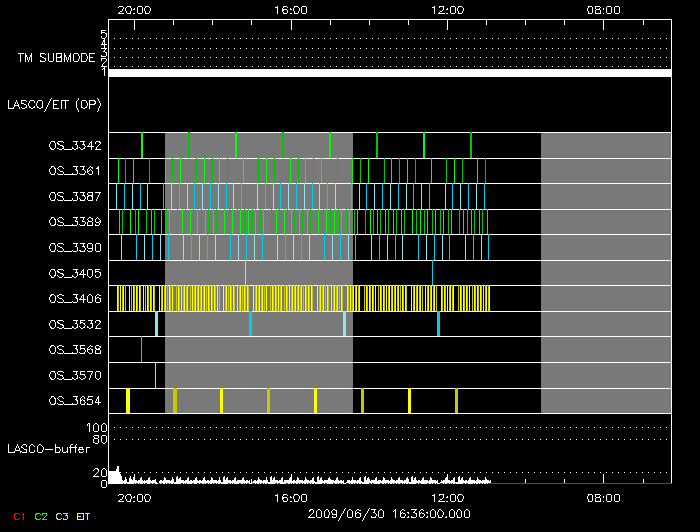Click the 2009/06/30 16:36:00.000 timestamp

click(389, 511)
